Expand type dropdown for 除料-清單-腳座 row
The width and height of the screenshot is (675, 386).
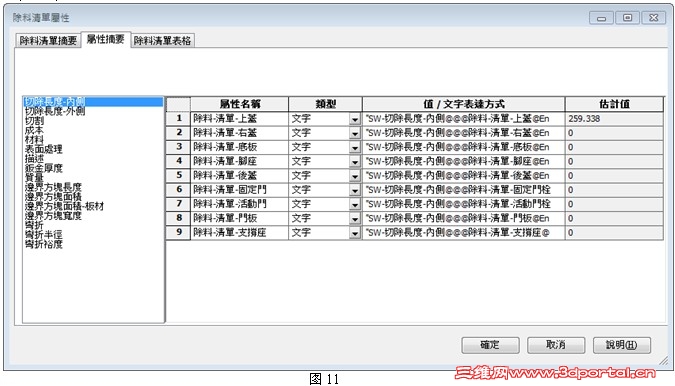355,162
